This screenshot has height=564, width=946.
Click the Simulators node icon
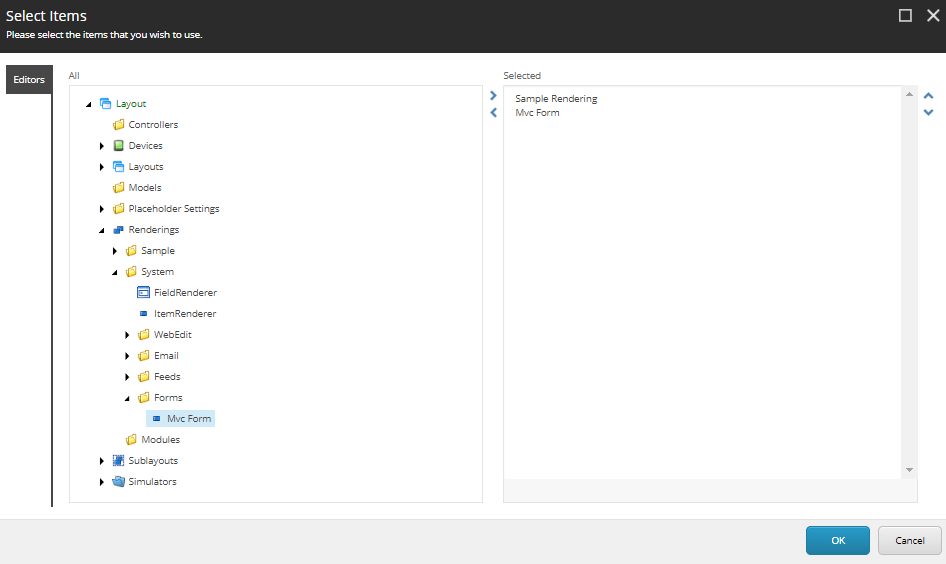pyautogui.click(x=118, y=481)
